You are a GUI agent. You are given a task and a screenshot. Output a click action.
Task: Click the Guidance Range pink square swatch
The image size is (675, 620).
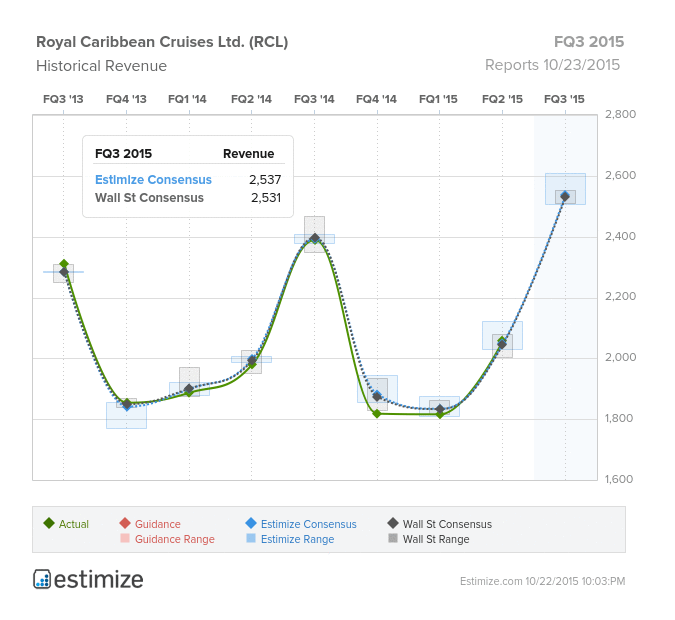(125, 538)
